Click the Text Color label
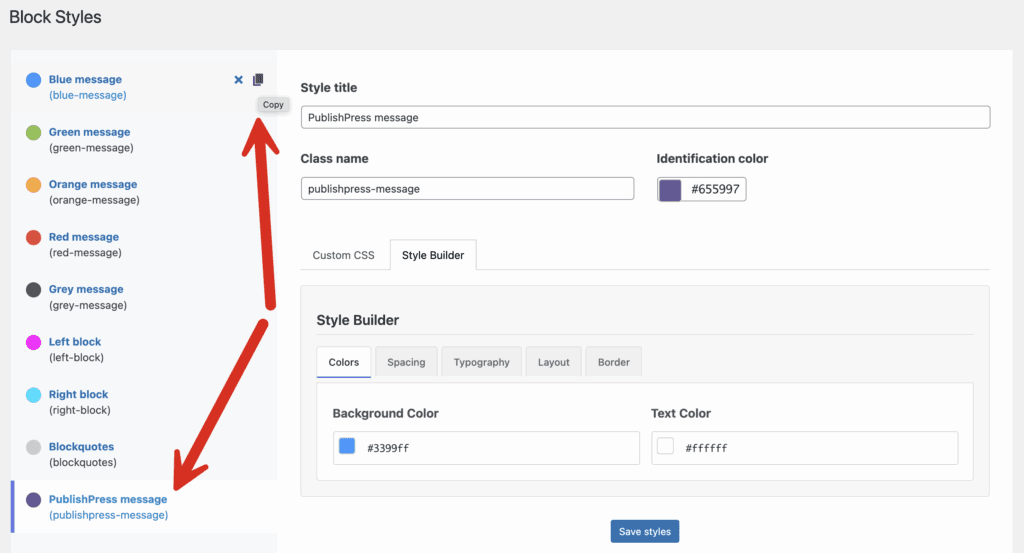This screenshot has height=553, width=1024. [x=680, y=413]
